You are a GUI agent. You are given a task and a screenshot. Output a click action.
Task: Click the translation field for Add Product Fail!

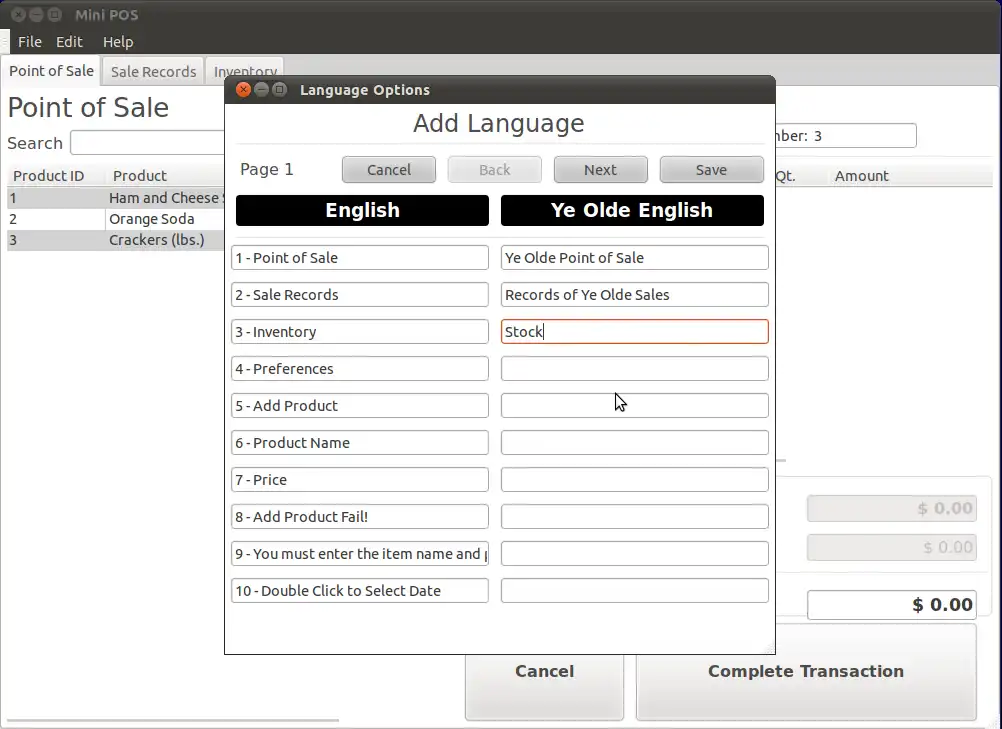635,517
